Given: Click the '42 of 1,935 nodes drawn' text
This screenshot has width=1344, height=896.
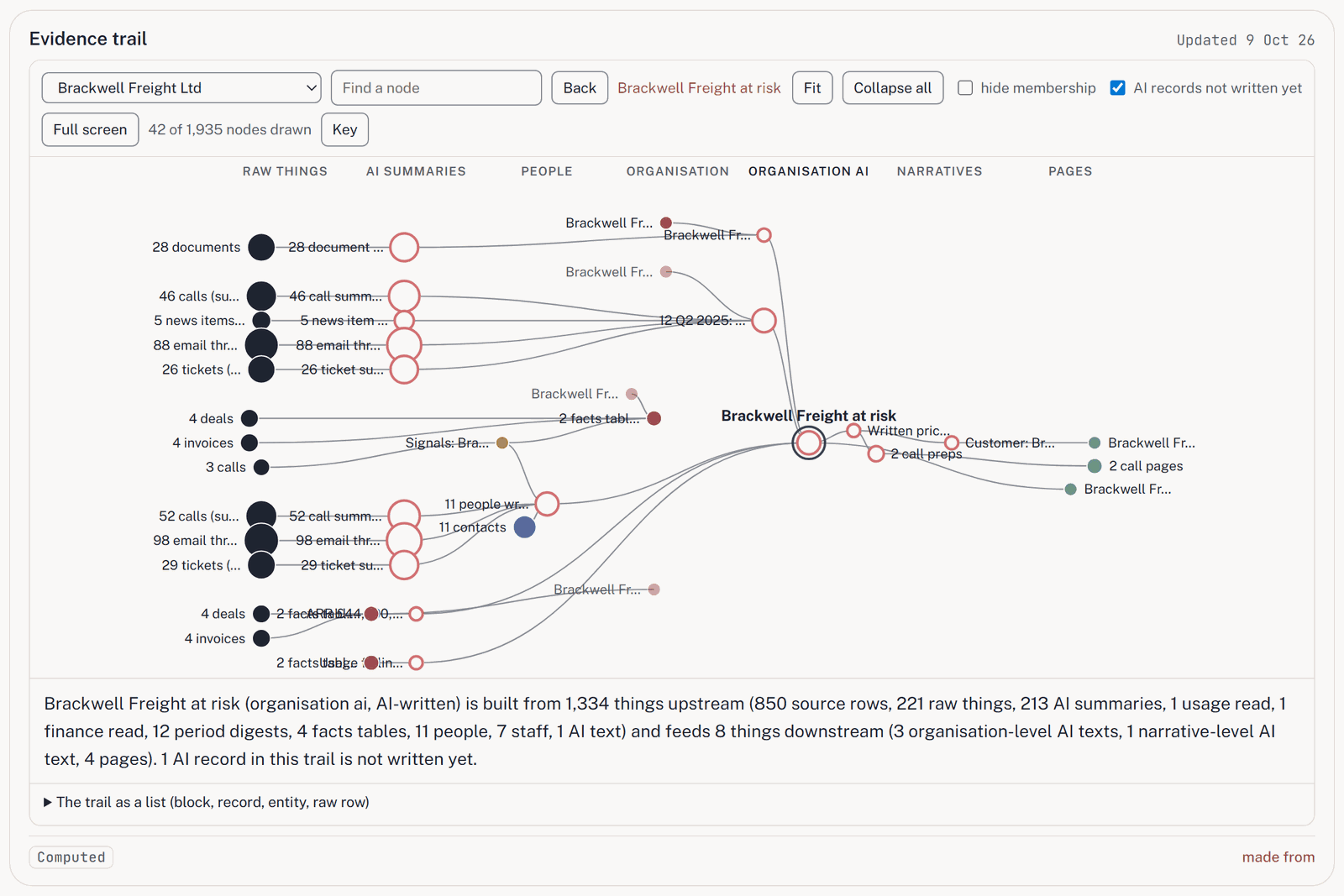Looking at the screenshot, I should 230,129.
